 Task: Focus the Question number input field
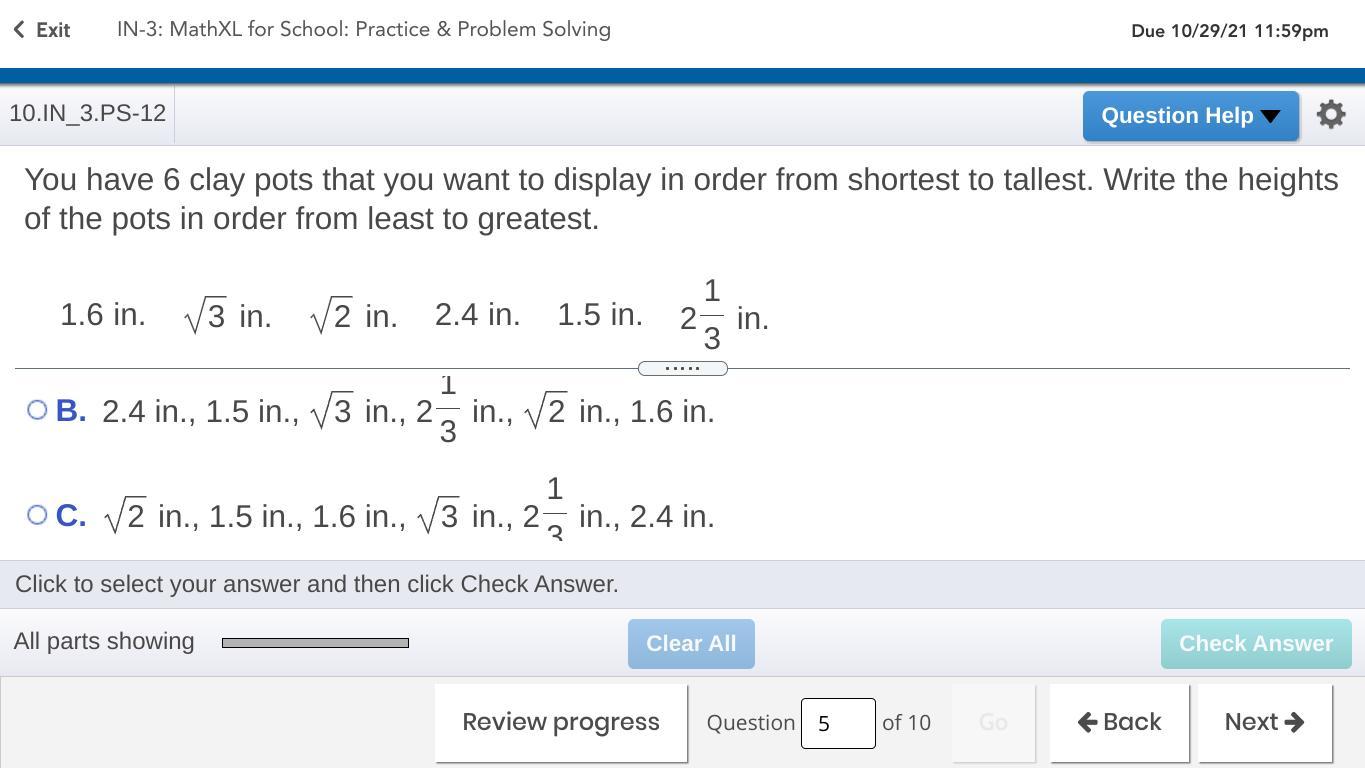[837, 723]
